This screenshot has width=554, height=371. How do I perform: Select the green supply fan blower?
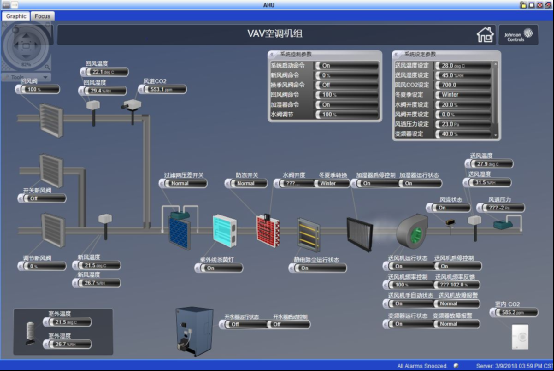412,231
